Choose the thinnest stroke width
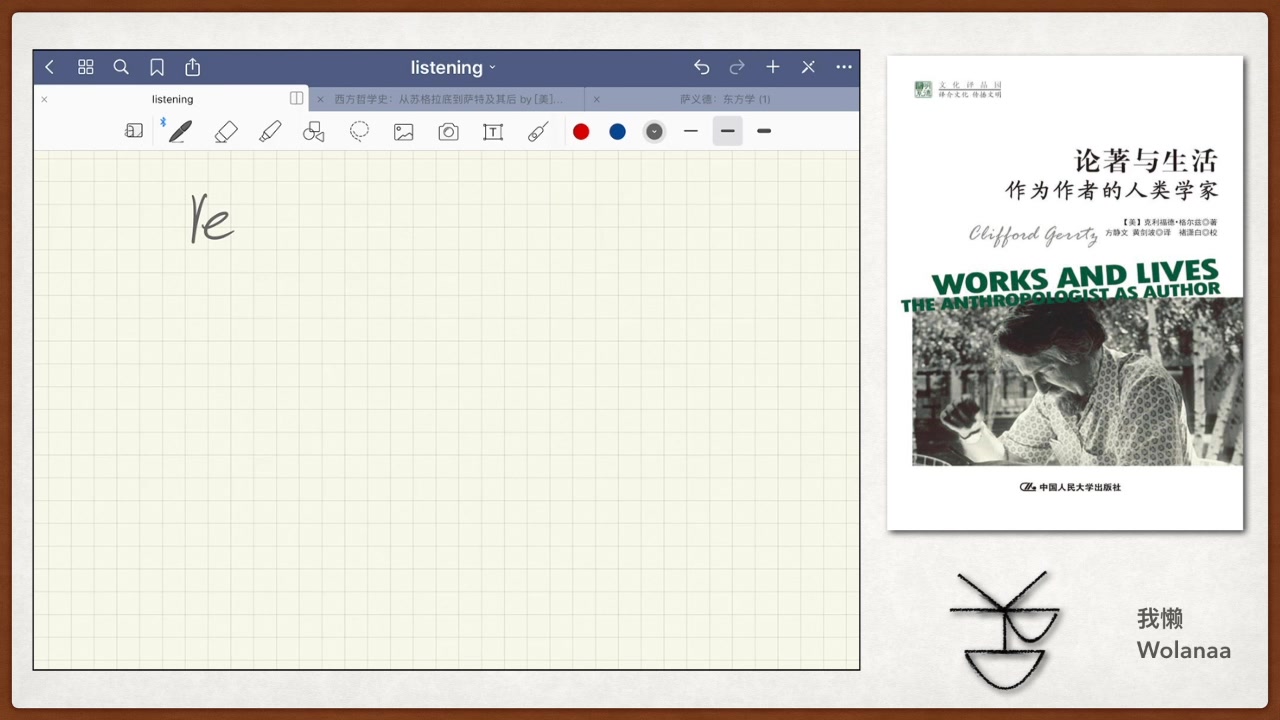The width and height of the screenshot is (1280, 720). pos(691,131)
